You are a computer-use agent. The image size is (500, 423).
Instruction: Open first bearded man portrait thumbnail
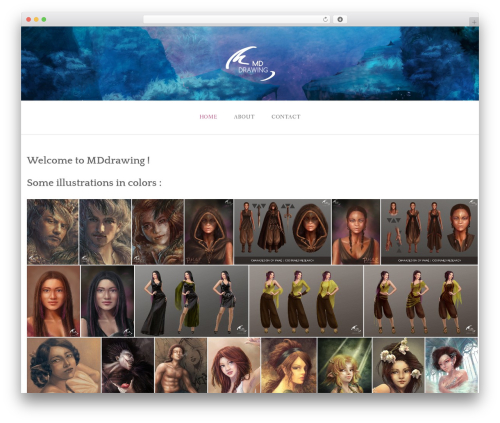[x=53, y=232]
